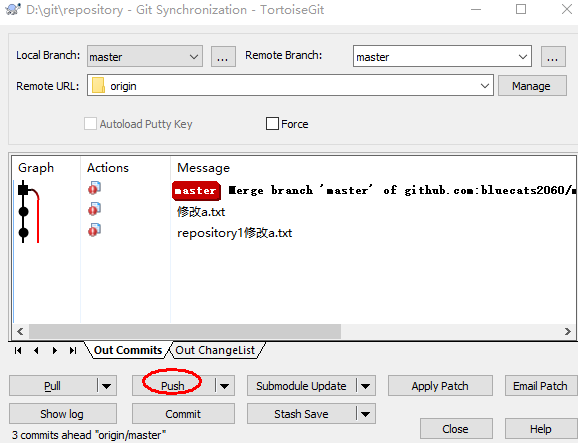578x443 pixels.
Task: Switch to the Out ChangeList tab
Action: [x=215, y=350]
